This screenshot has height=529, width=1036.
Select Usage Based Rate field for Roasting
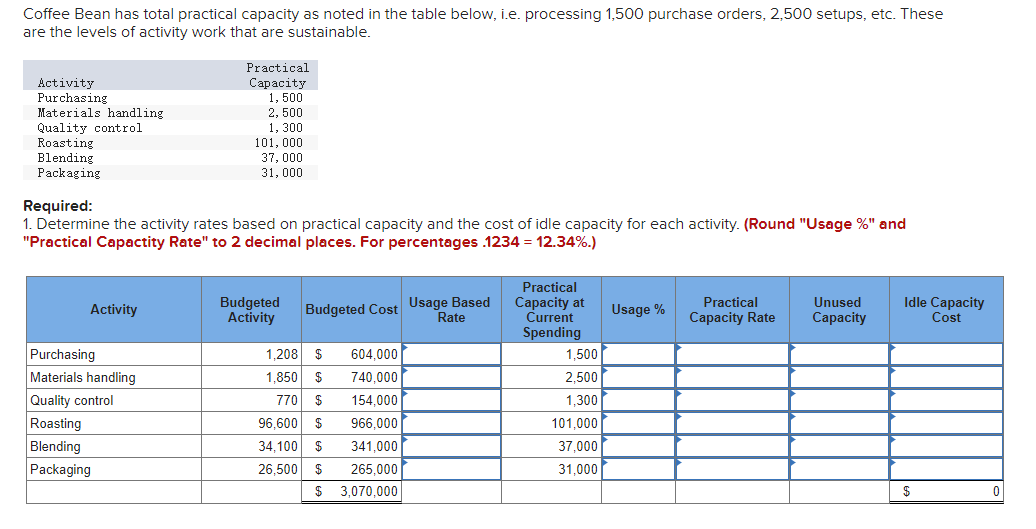452,423
